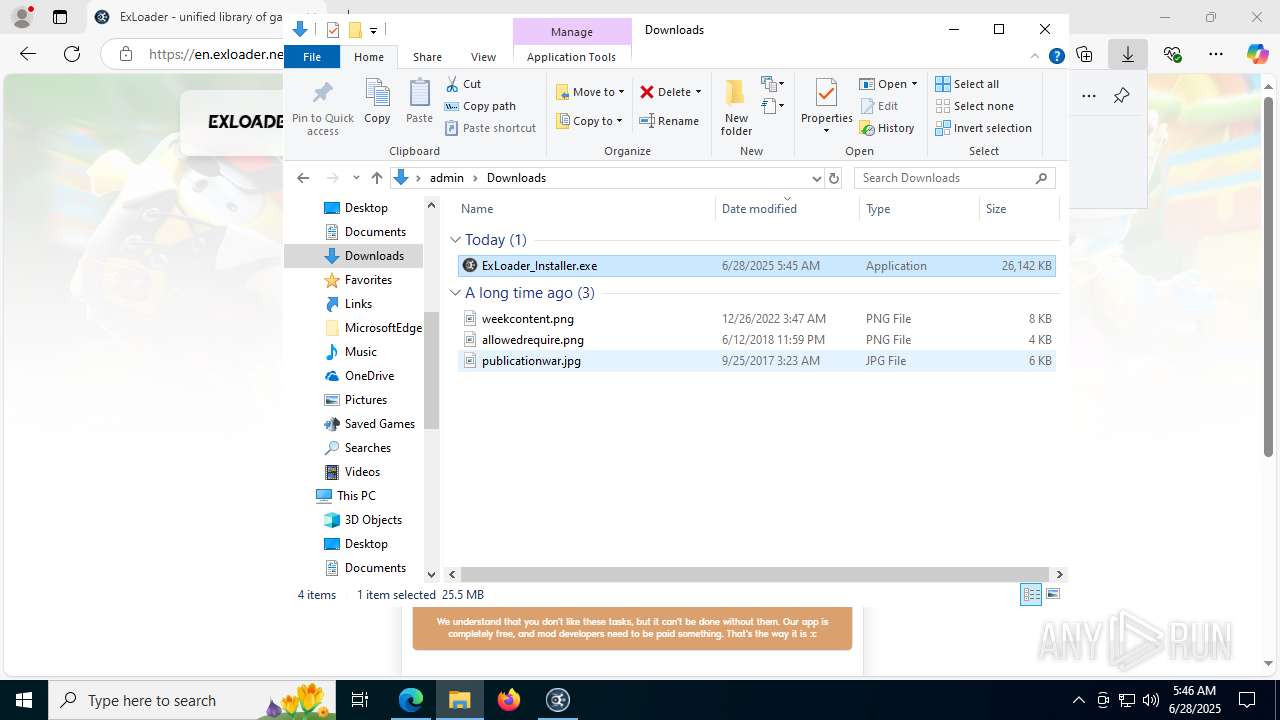Switch to Details view layout icon
Viewport: 1280px width, 720px height.
1031,594
